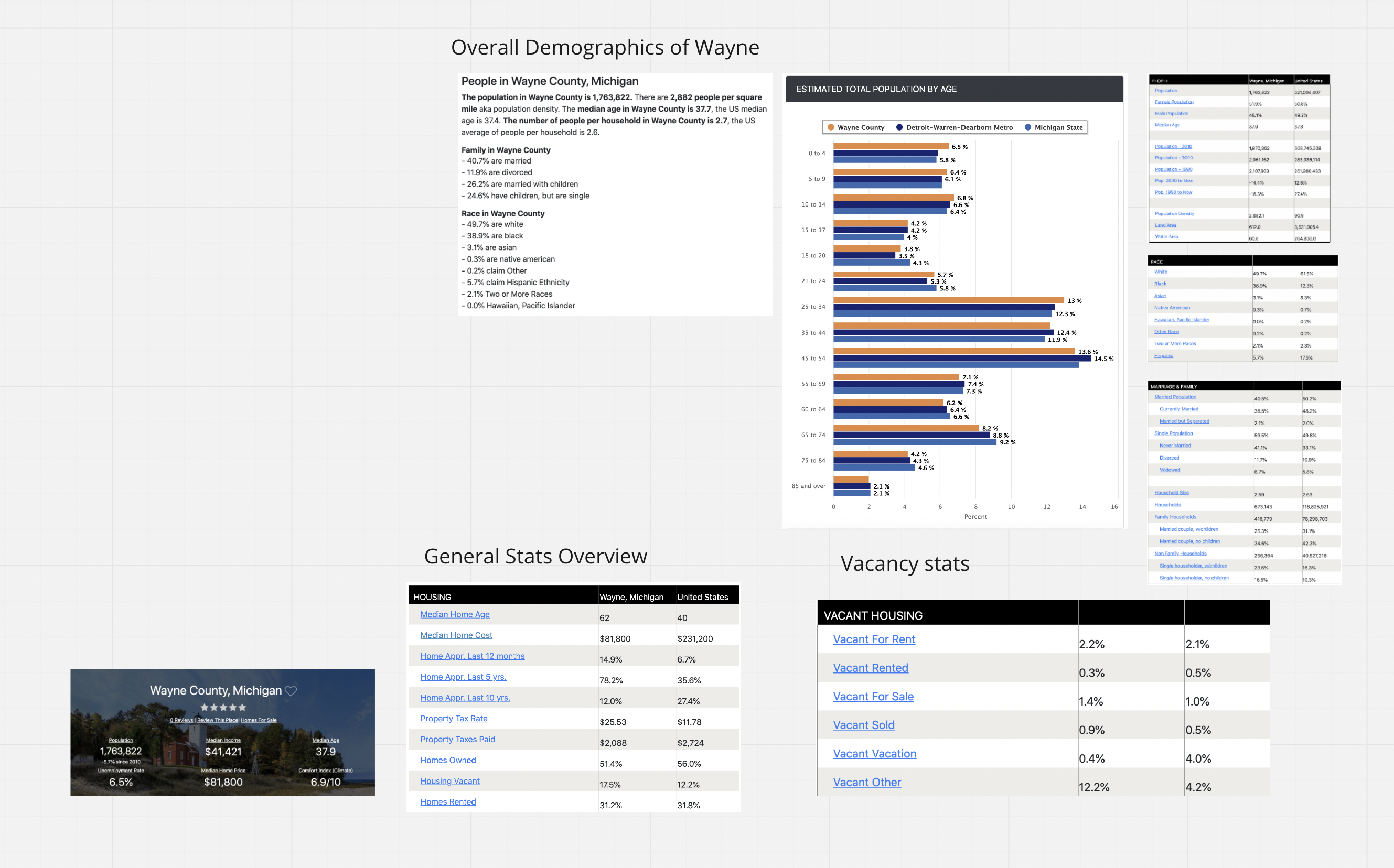Click the fifth star in the rating row
Image resolution: width=1394 pixels, height=868 pixels.
pyautogui.click(x=242, y=707)
